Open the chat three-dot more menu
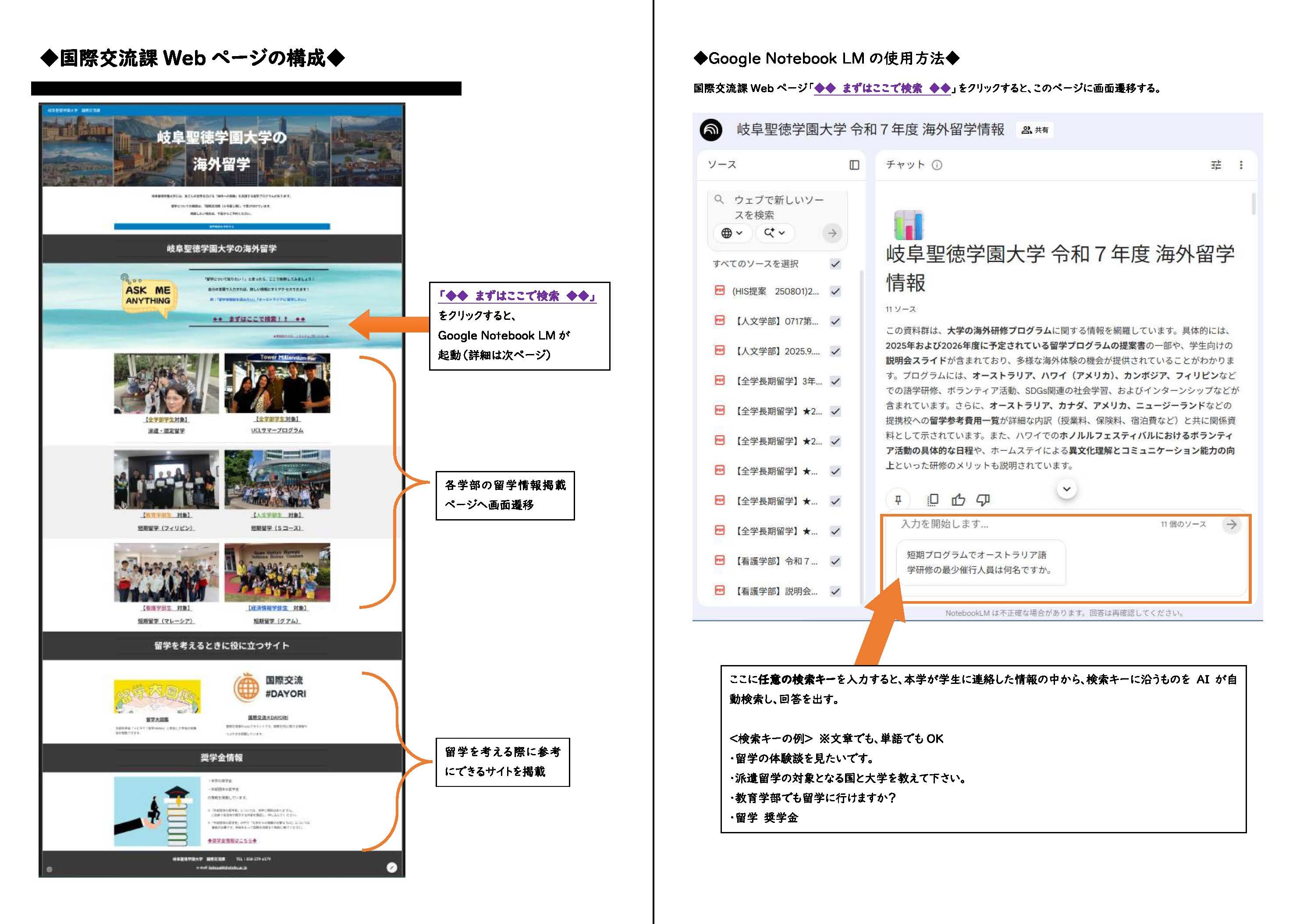This screenshot has height=924, width=1307. click(1241, 165)
